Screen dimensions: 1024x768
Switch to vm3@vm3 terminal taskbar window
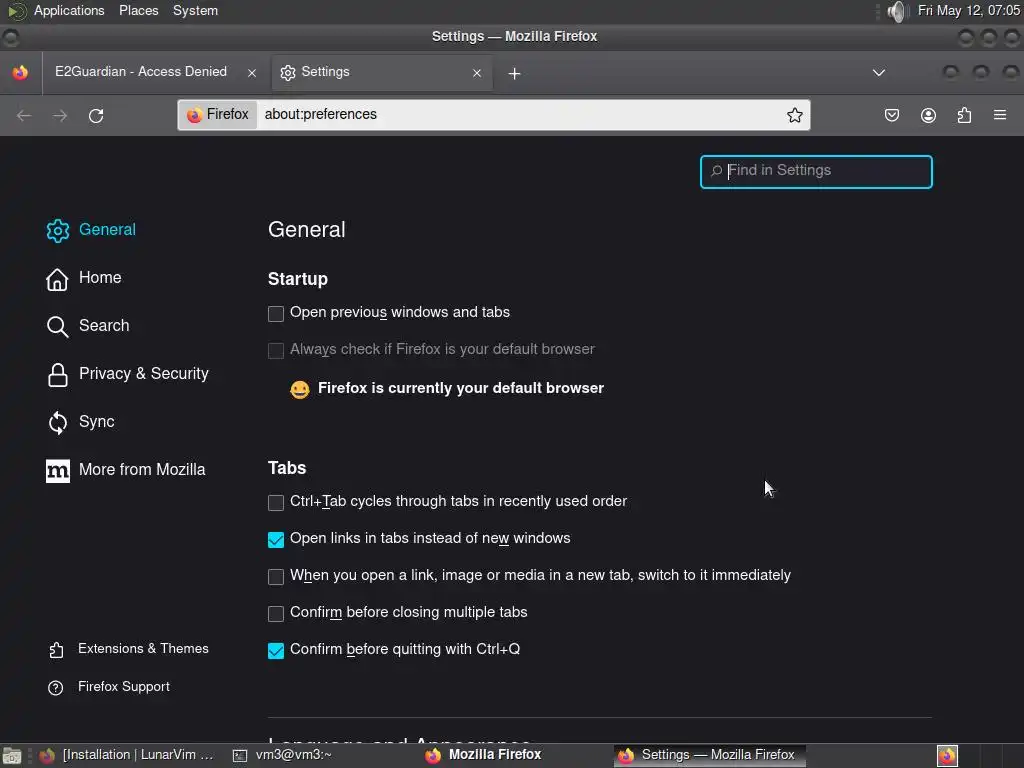pyautogui.click(x=282, y=755)
